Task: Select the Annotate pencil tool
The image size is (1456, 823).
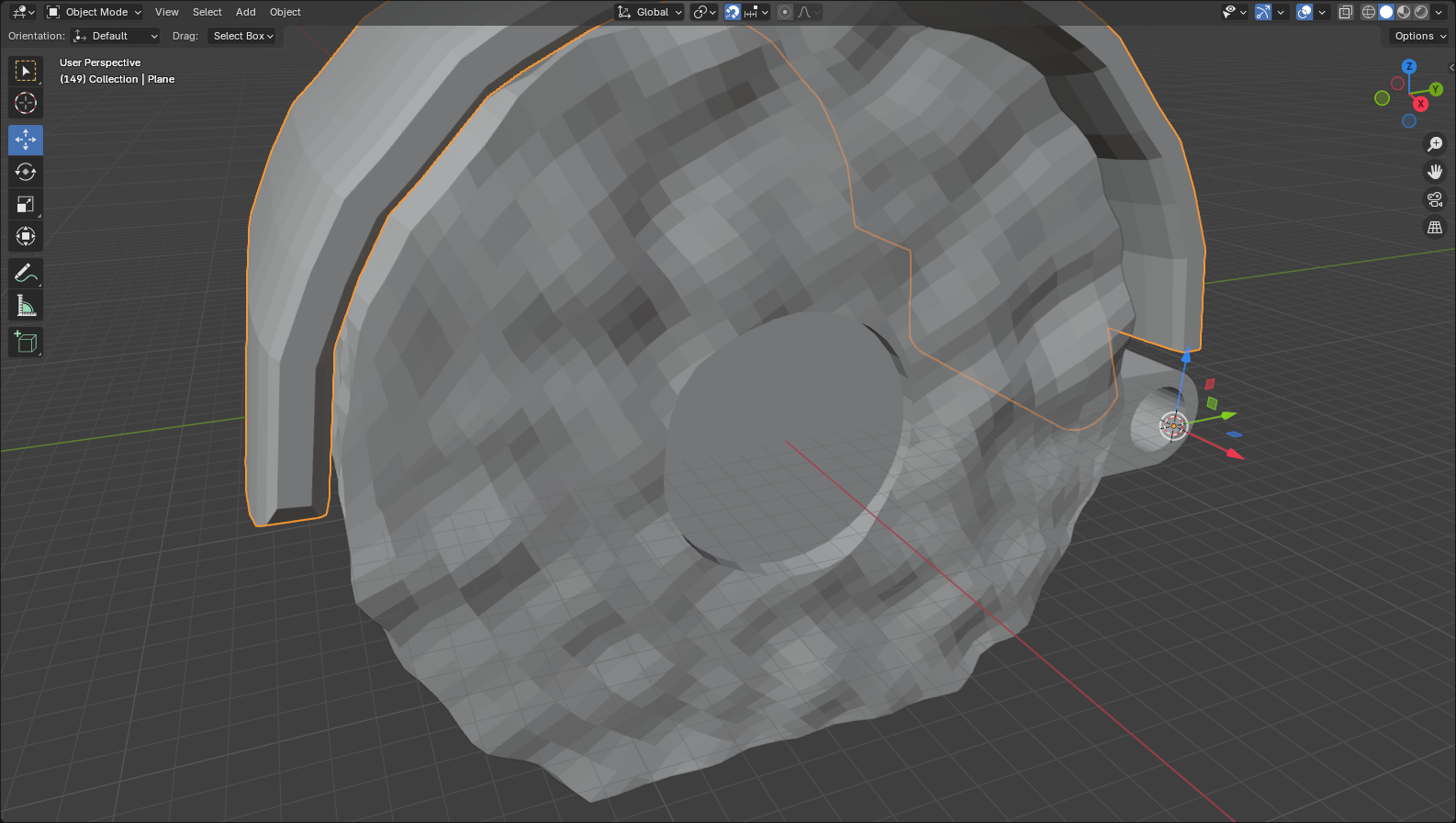Action: click(x=26, y=274)
